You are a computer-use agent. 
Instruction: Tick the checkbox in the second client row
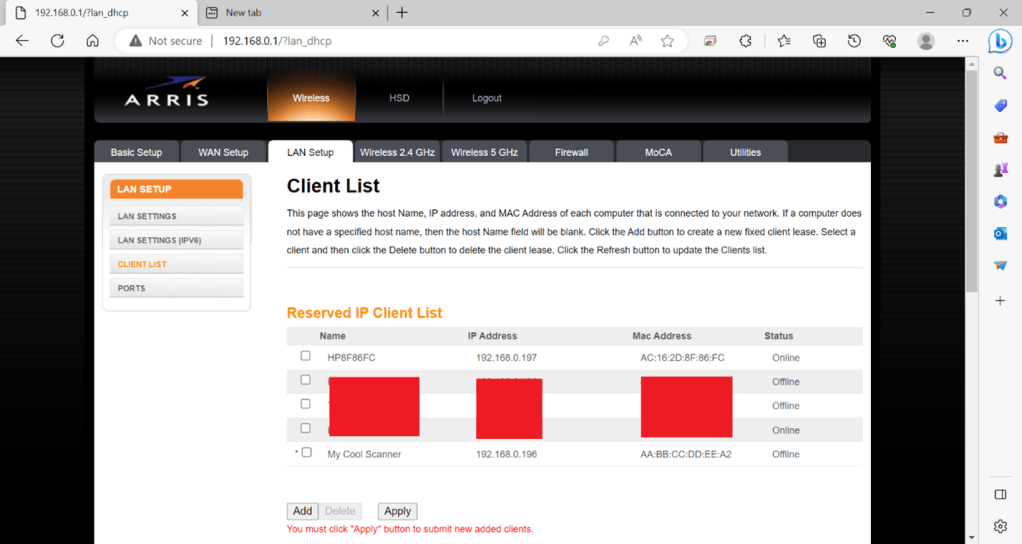306,380
